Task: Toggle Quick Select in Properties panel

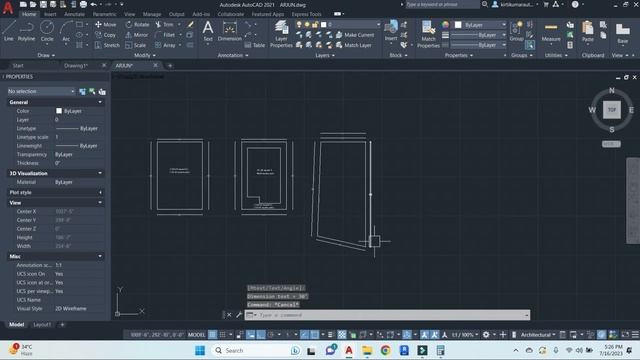Action: [x=102, y=91]
